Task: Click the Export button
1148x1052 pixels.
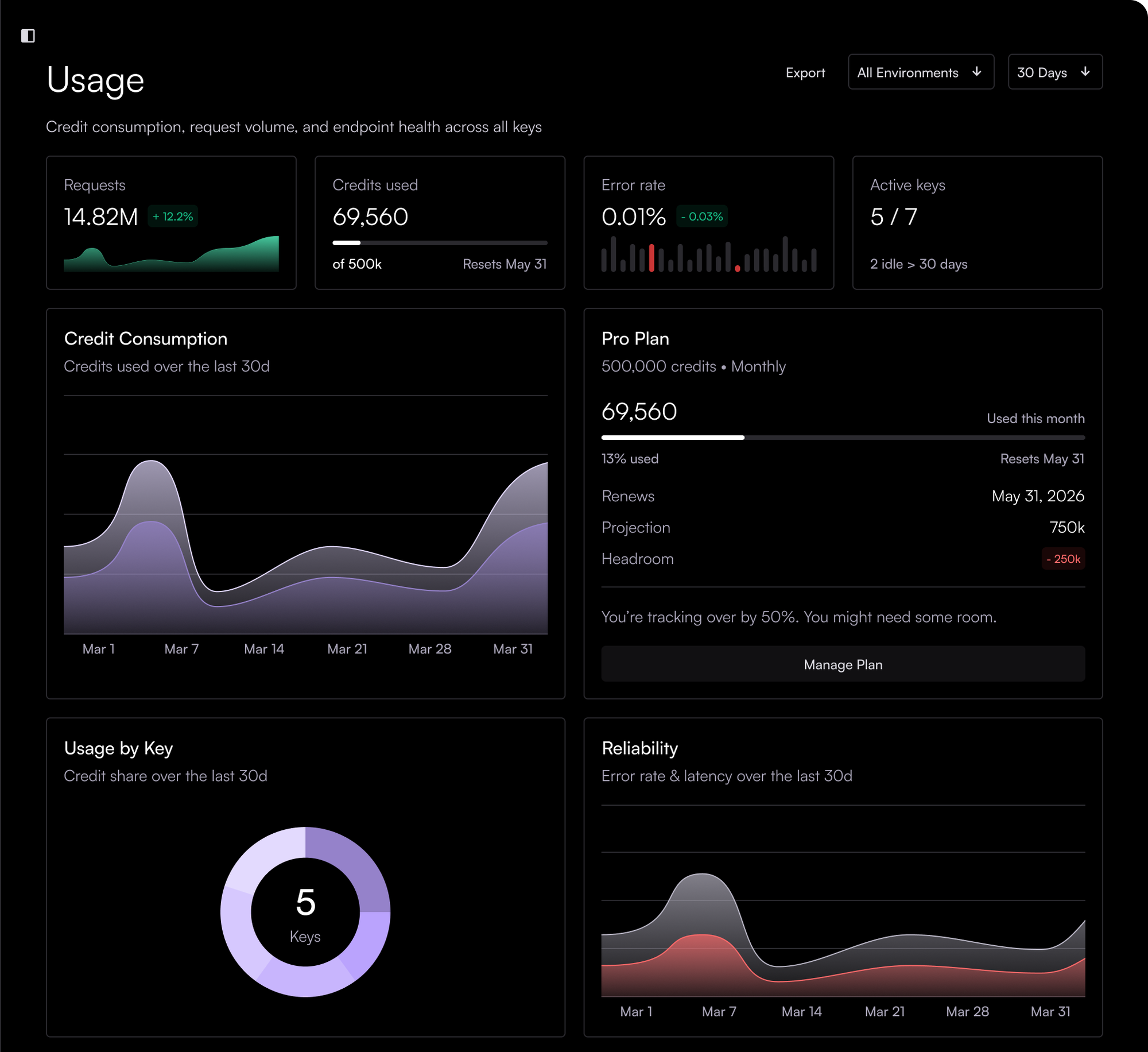Action: pos(805,72)
